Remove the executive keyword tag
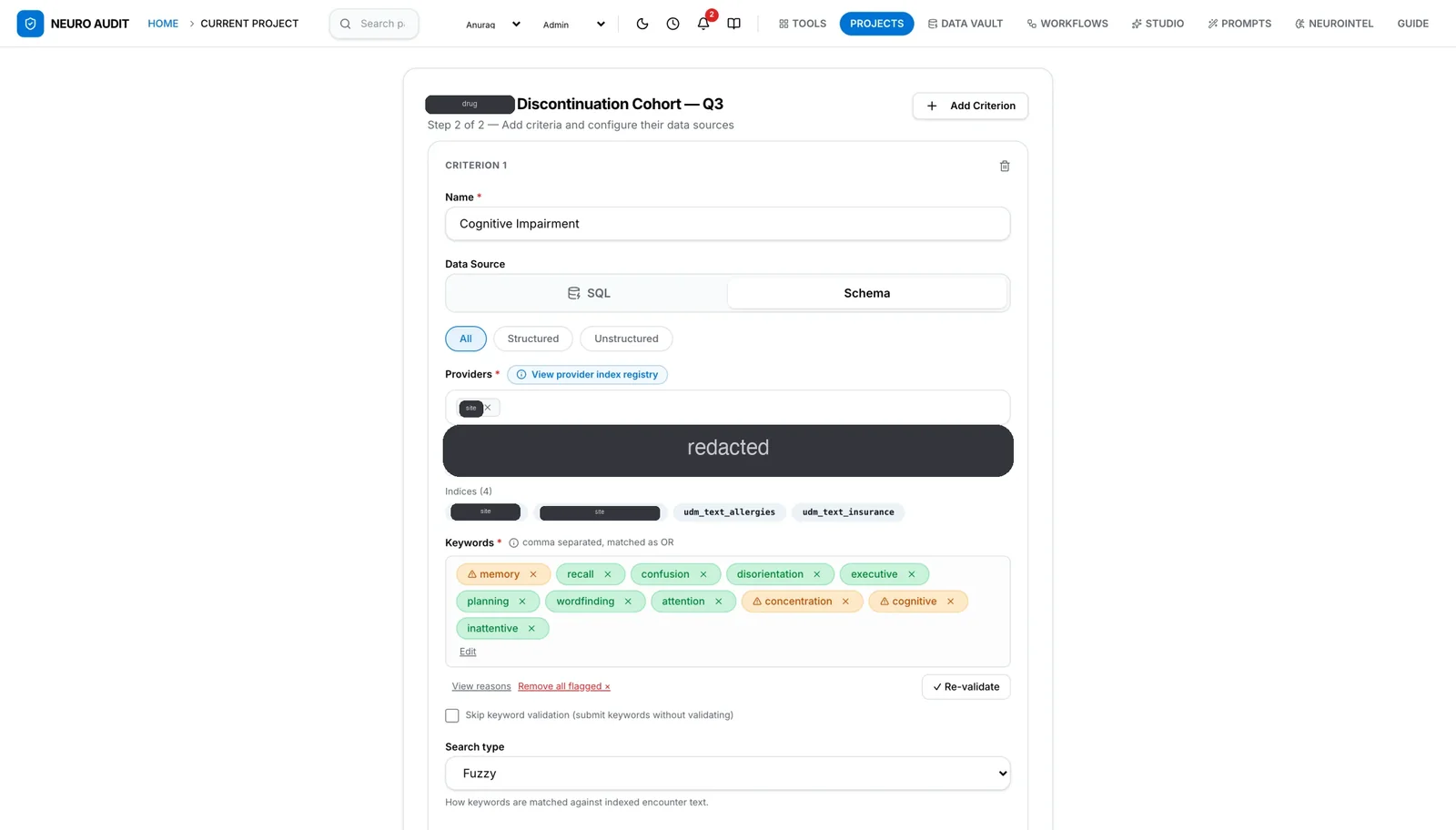 [x=911, y=574]
